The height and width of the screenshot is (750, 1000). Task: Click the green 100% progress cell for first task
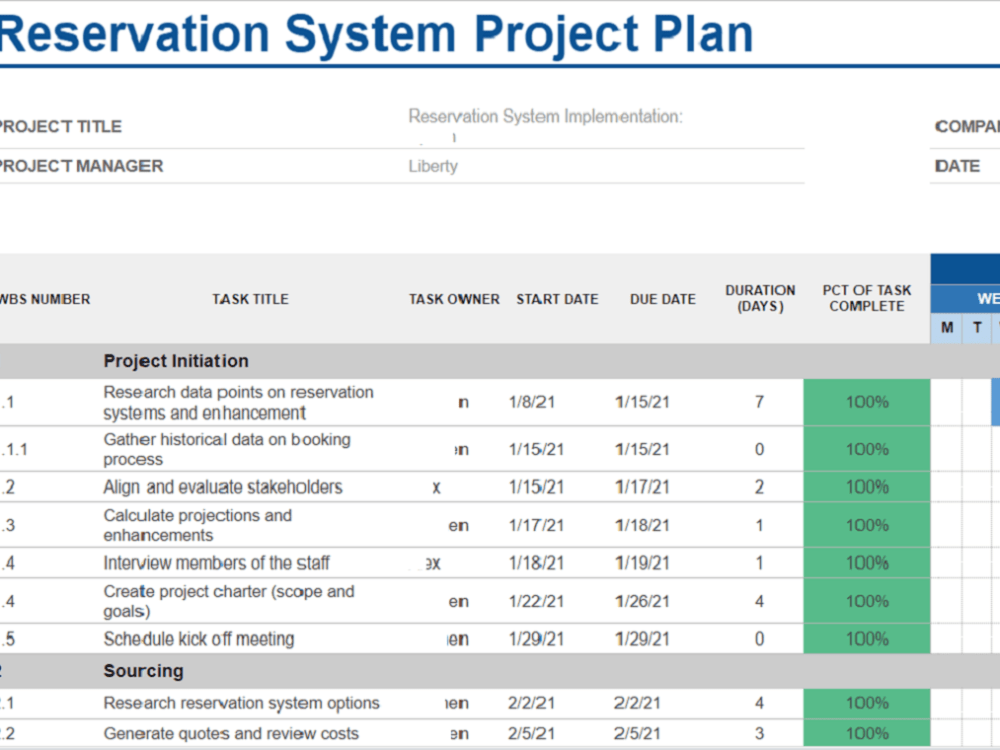click(865, 401)
